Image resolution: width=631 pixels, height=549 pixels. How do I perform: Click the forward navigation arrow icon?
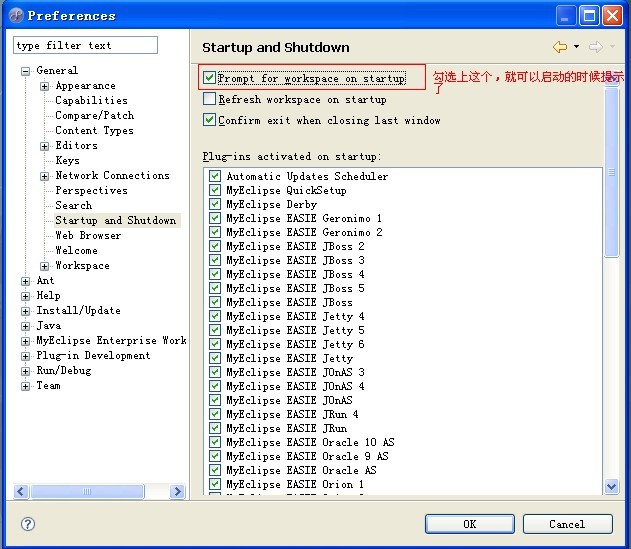[x=596, y=47]
